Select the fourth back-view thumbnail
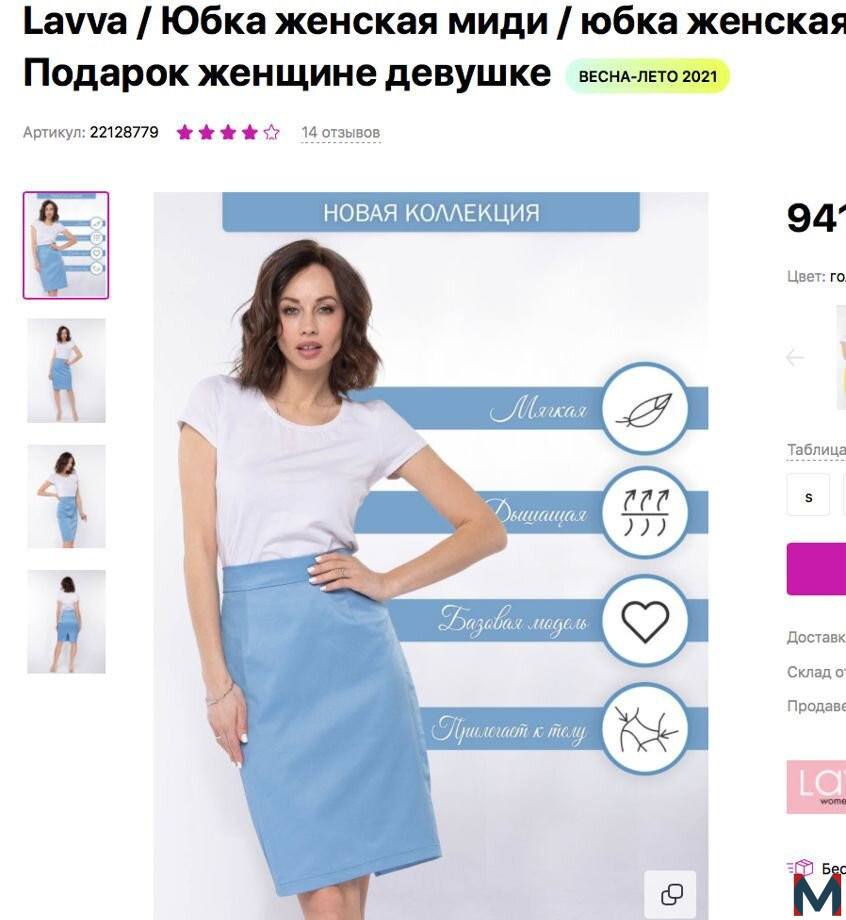 pyautogui.click(x=66, y=621)
